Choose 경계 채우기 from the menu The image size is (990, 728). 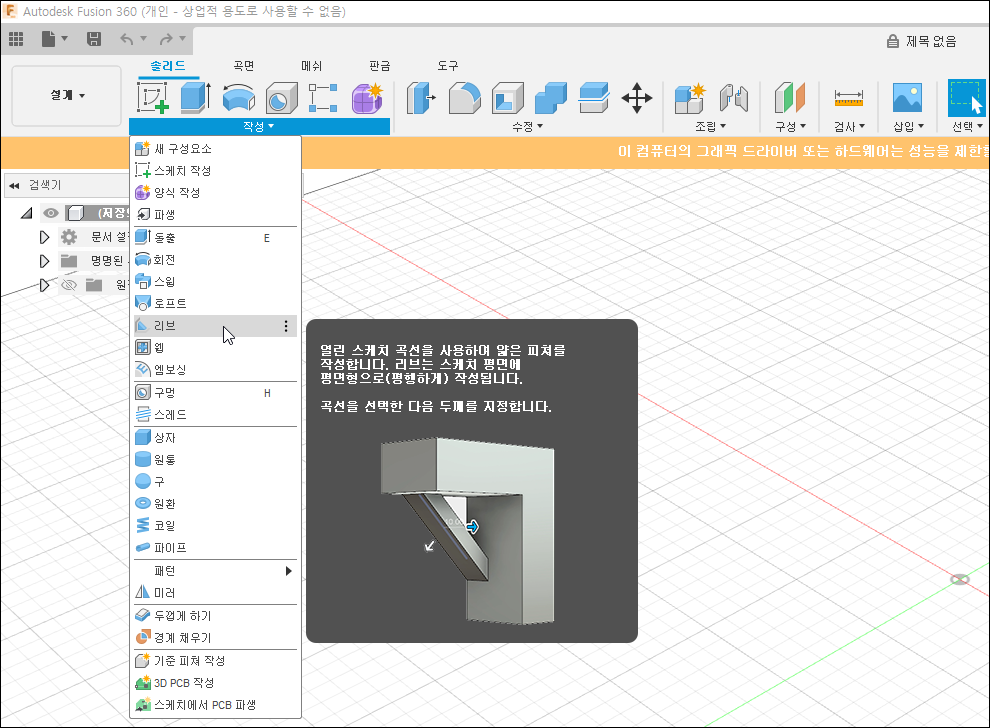click(215, 638)
